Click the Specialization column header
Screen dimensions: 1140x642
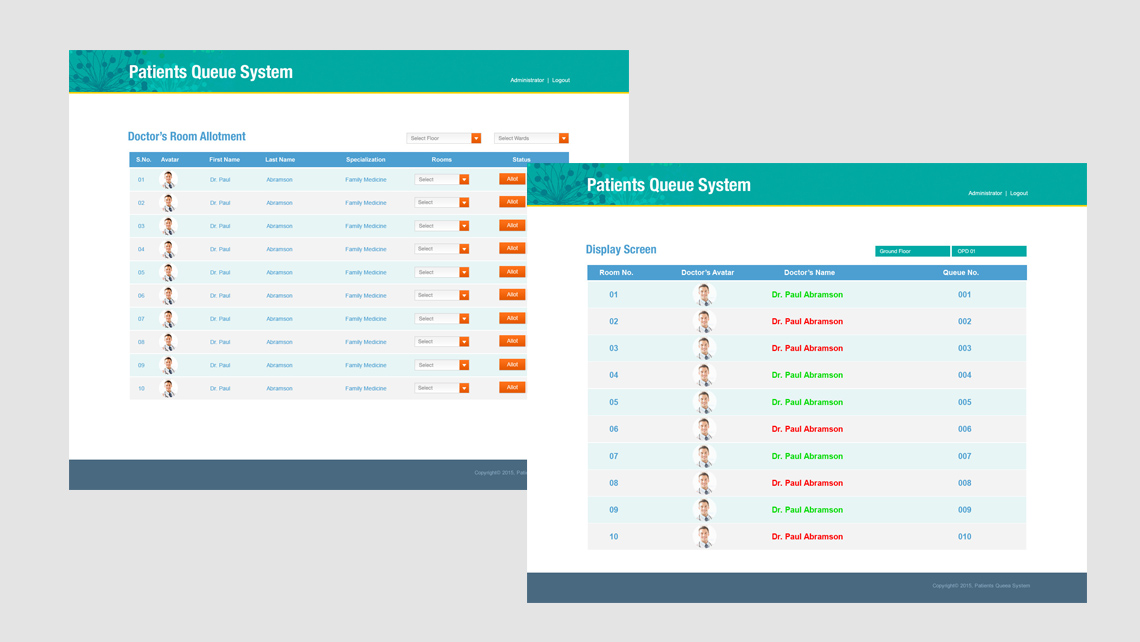pos(365,160)
